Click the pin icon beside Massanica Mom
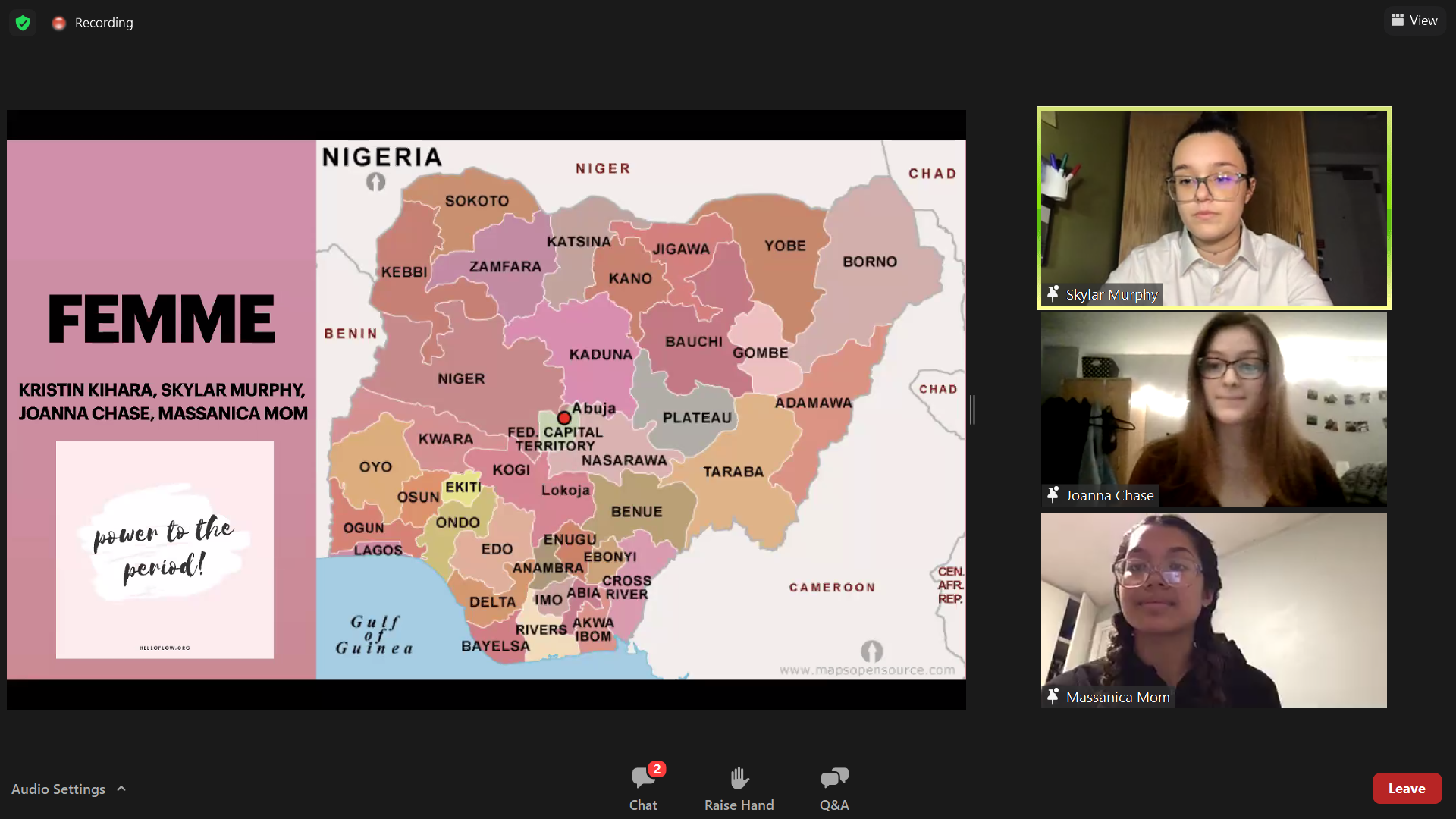Screen dimensions: 1456x819 (1053, 696)
